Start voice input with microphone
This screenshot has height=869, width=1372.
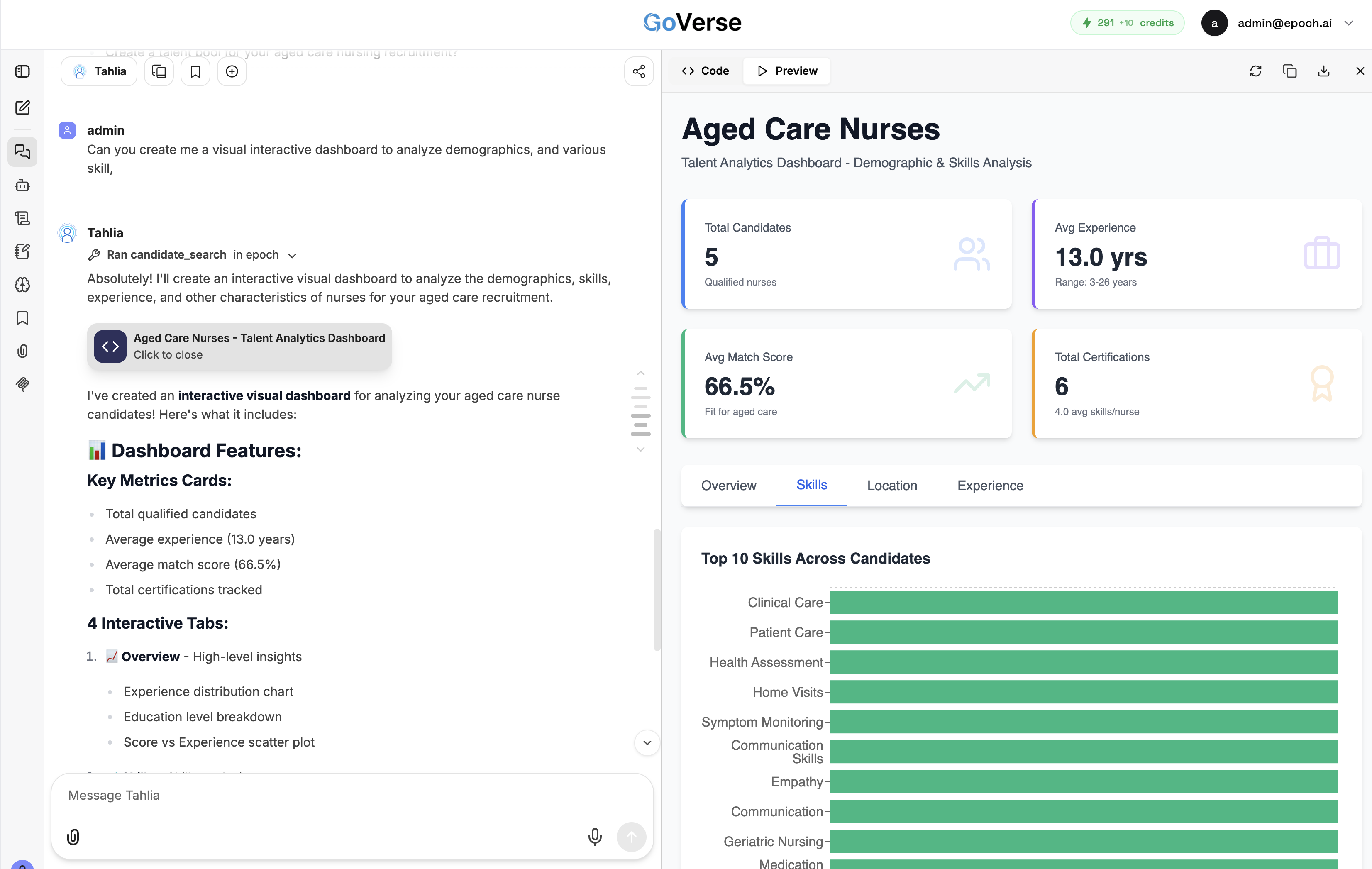[595, 837]
